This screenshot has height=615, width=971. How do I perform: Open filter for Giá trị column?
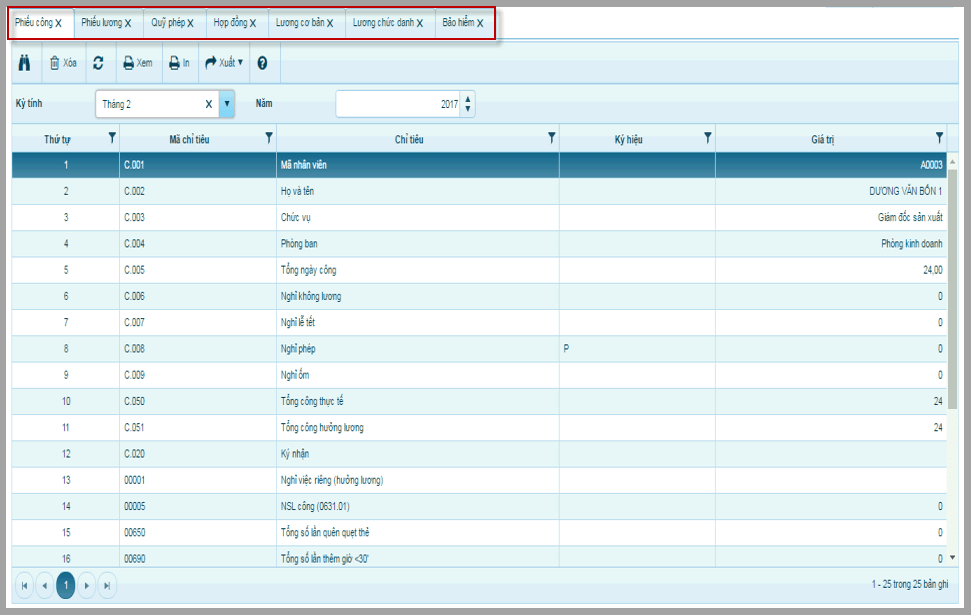(x=939, y=137)
